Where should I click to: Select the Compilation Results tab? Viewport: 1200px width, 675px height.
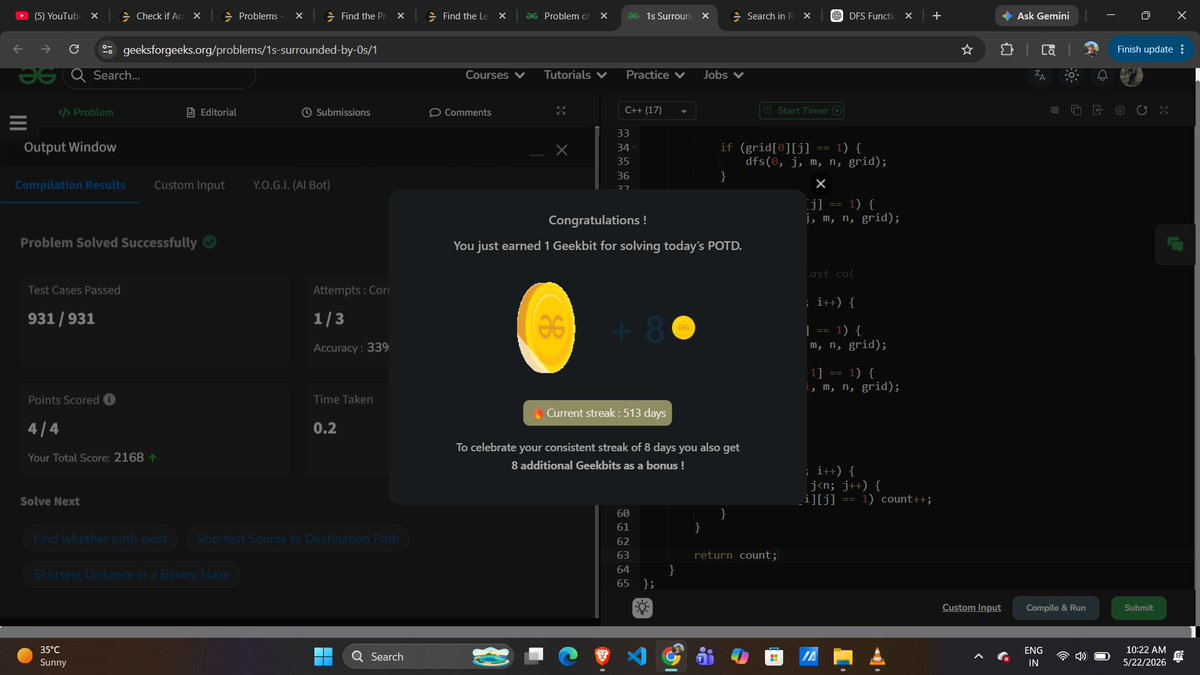[x=70, y=185]
